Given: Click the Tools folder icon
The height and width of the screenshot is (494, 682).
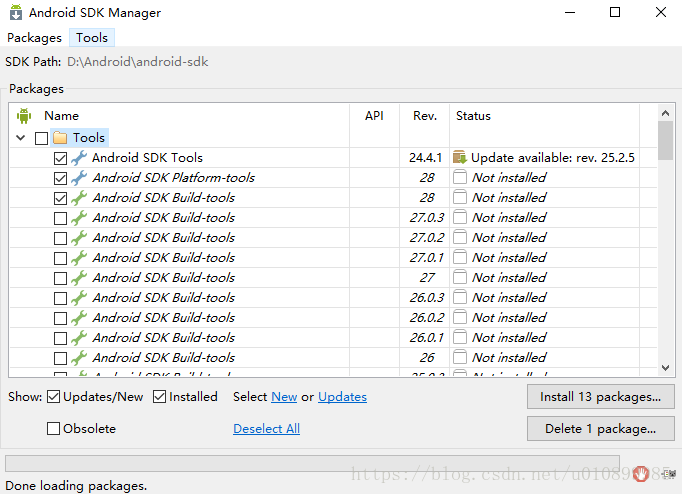Looking at the screenshot, I should click(60, 138).
